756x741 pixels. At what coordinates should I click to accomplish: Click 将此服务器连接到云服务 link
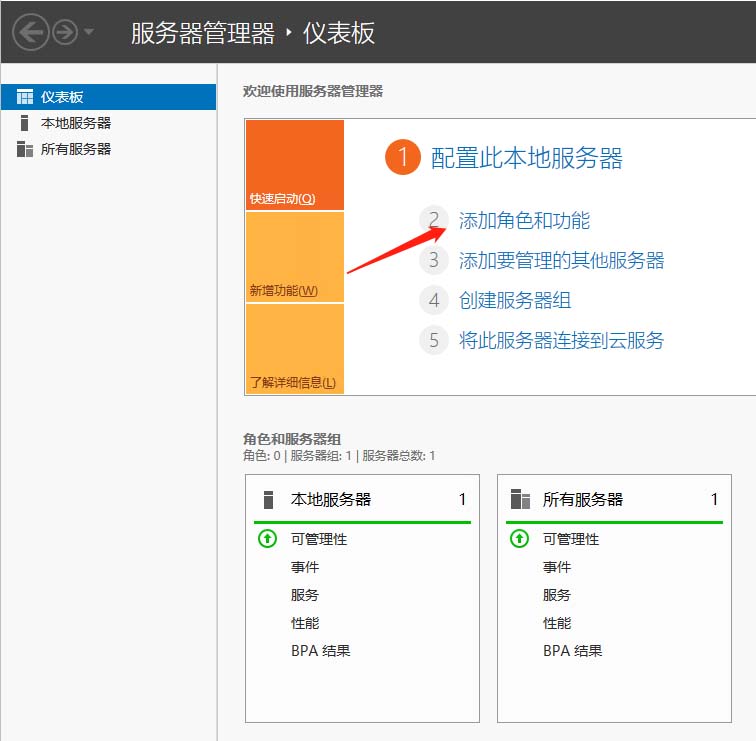point(561,340)
